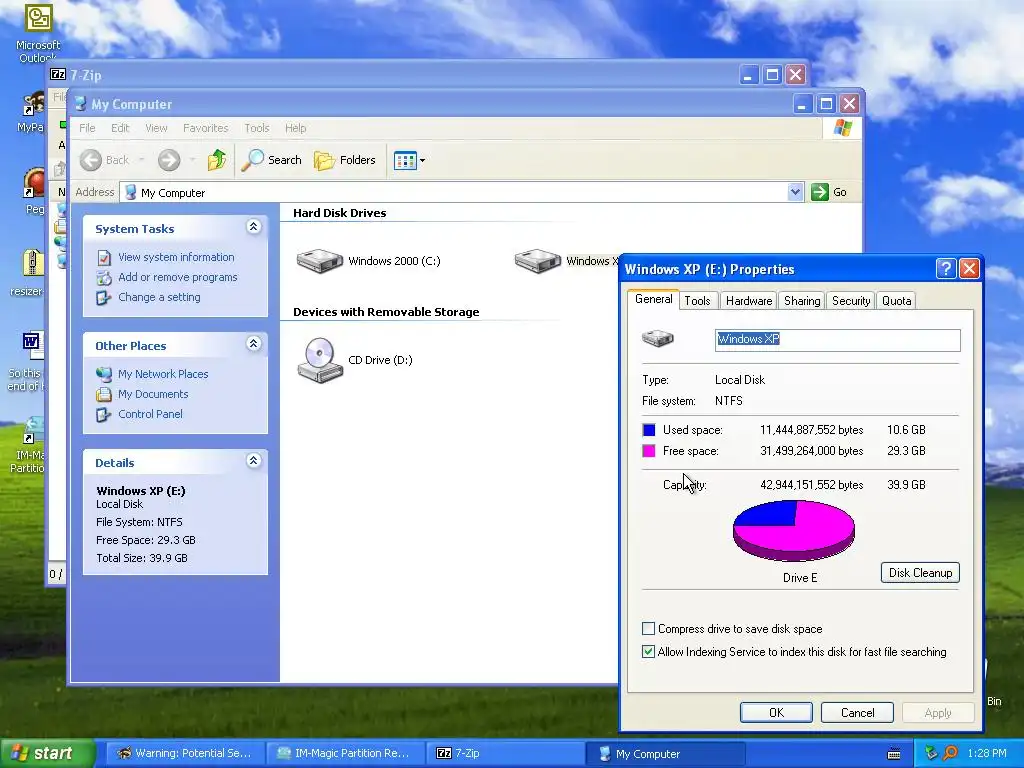Click the keyboard icon in taskbar
The width and height of the screenshot is (1024, 768).
pyautogui.click(x=894, y=754)
